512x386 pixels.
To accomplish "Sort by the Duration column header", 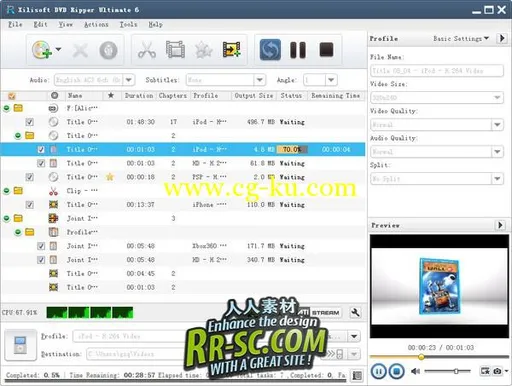I will [x=139, y=96].
